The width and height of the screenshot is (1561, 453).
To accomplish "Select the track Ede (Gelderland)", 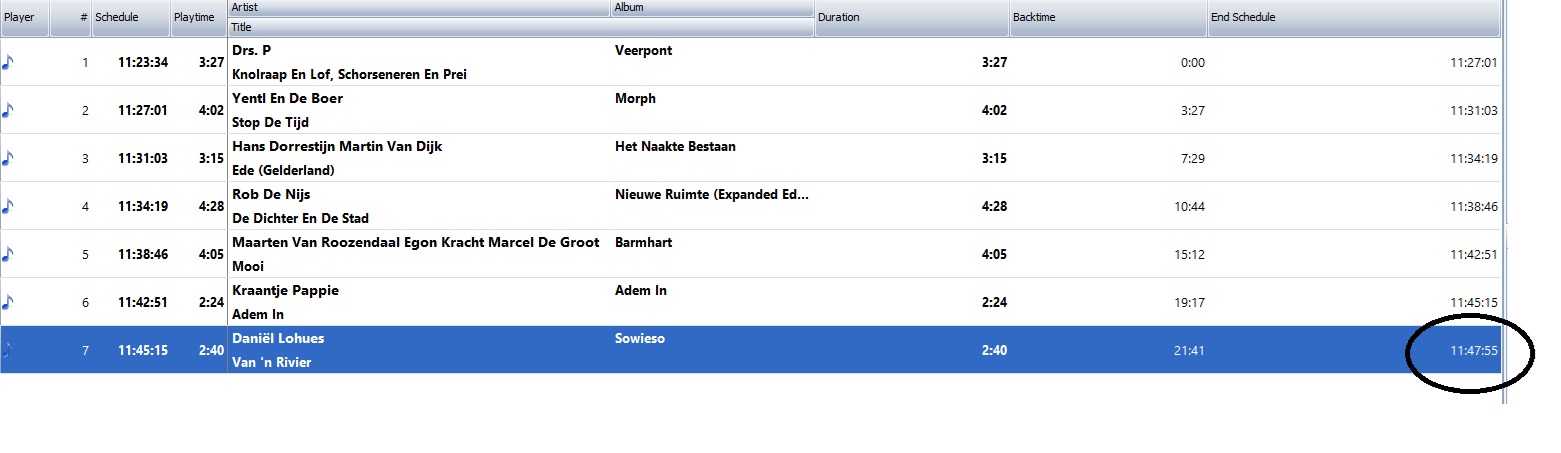I will click(x=283, y=170).
